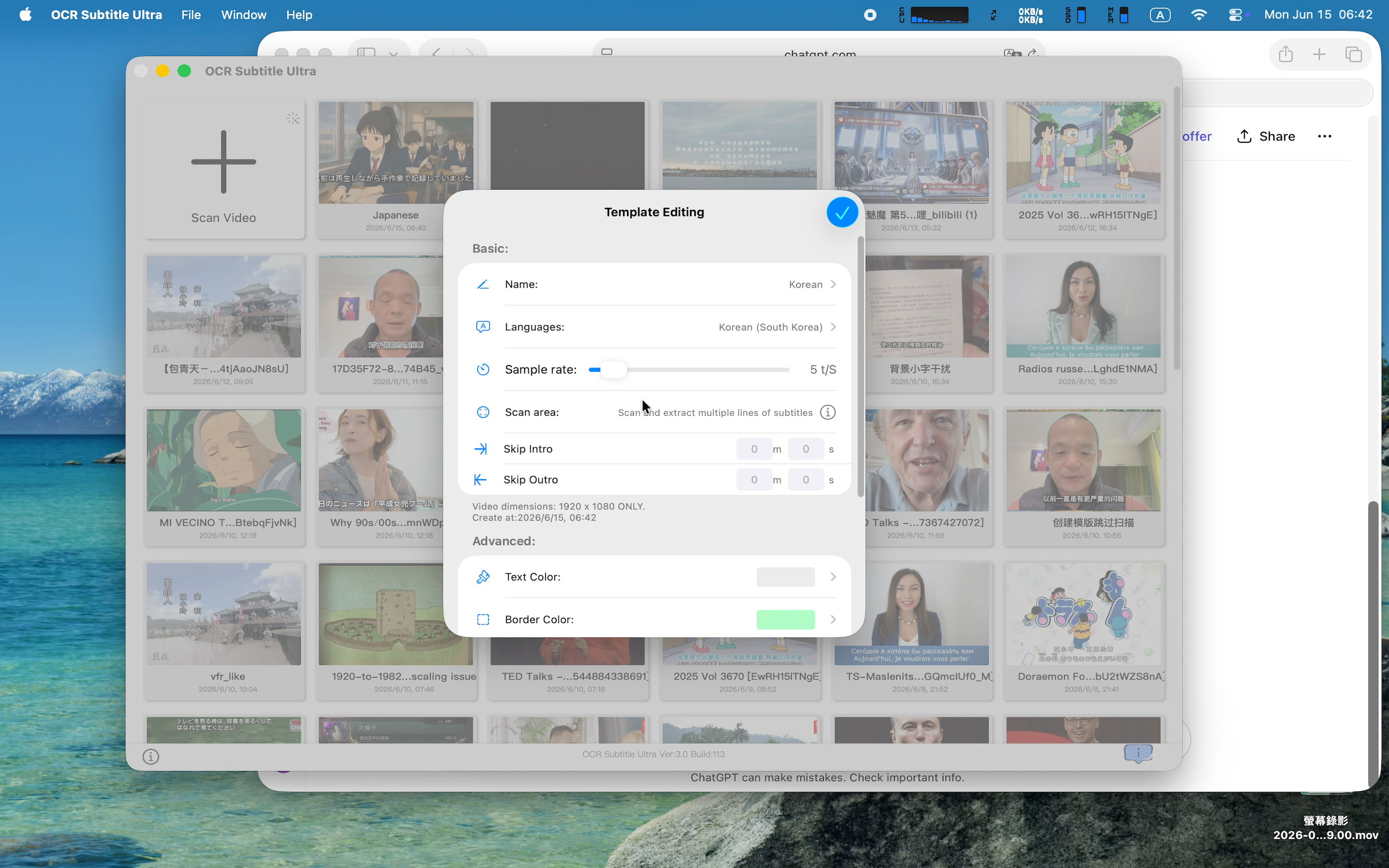The width and height of the screenshot is (1389, 868).
Task: Click the Scan area info icon
Action: (828, 412)
